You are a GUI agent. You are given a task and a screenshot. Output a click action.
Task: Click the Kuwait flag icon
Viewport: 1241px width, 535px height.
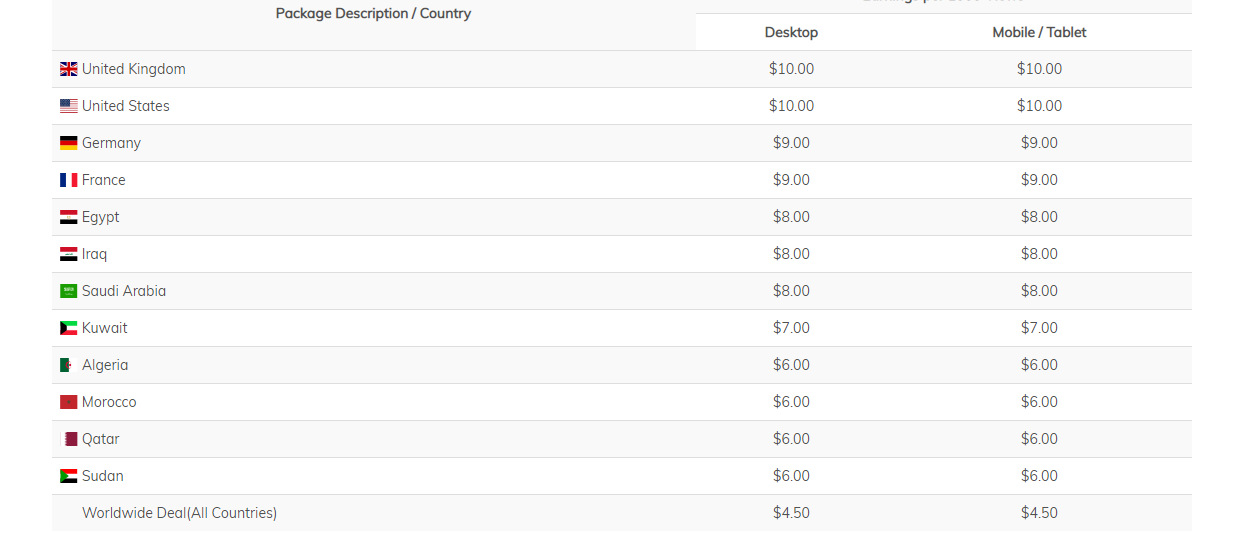coord(68,328)
